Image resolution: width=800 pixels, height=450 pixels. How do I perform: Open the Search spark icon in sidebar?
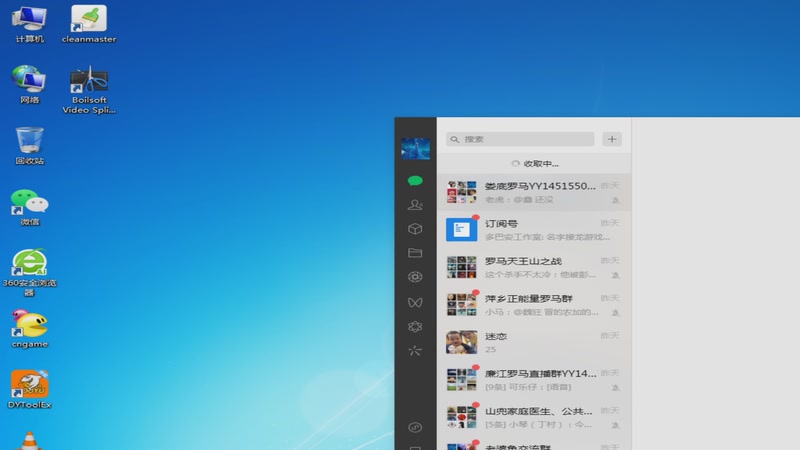click(x=415, y=351)
